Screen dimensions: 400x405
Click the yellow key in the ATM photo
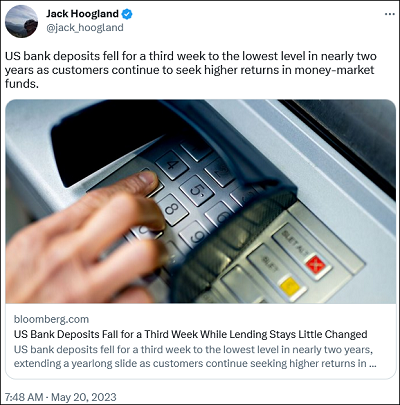tap(290, 287)
